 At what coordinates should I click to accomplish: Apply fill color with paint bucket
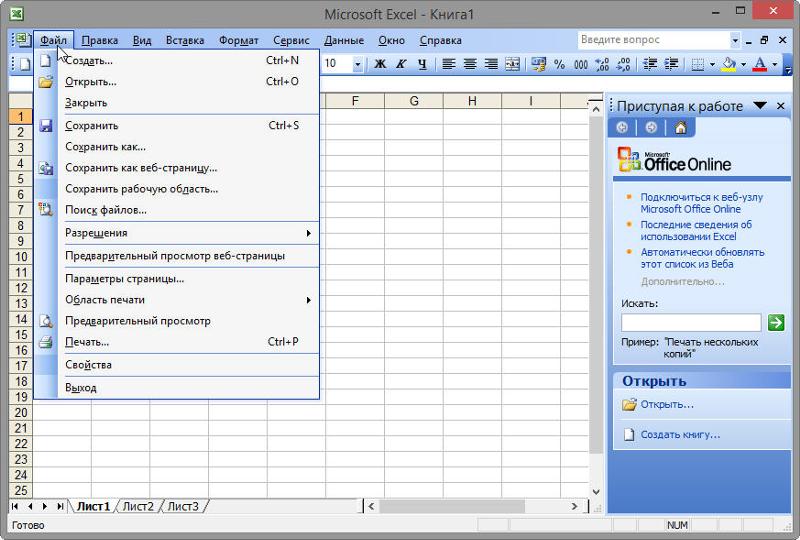tap(729, 64)
